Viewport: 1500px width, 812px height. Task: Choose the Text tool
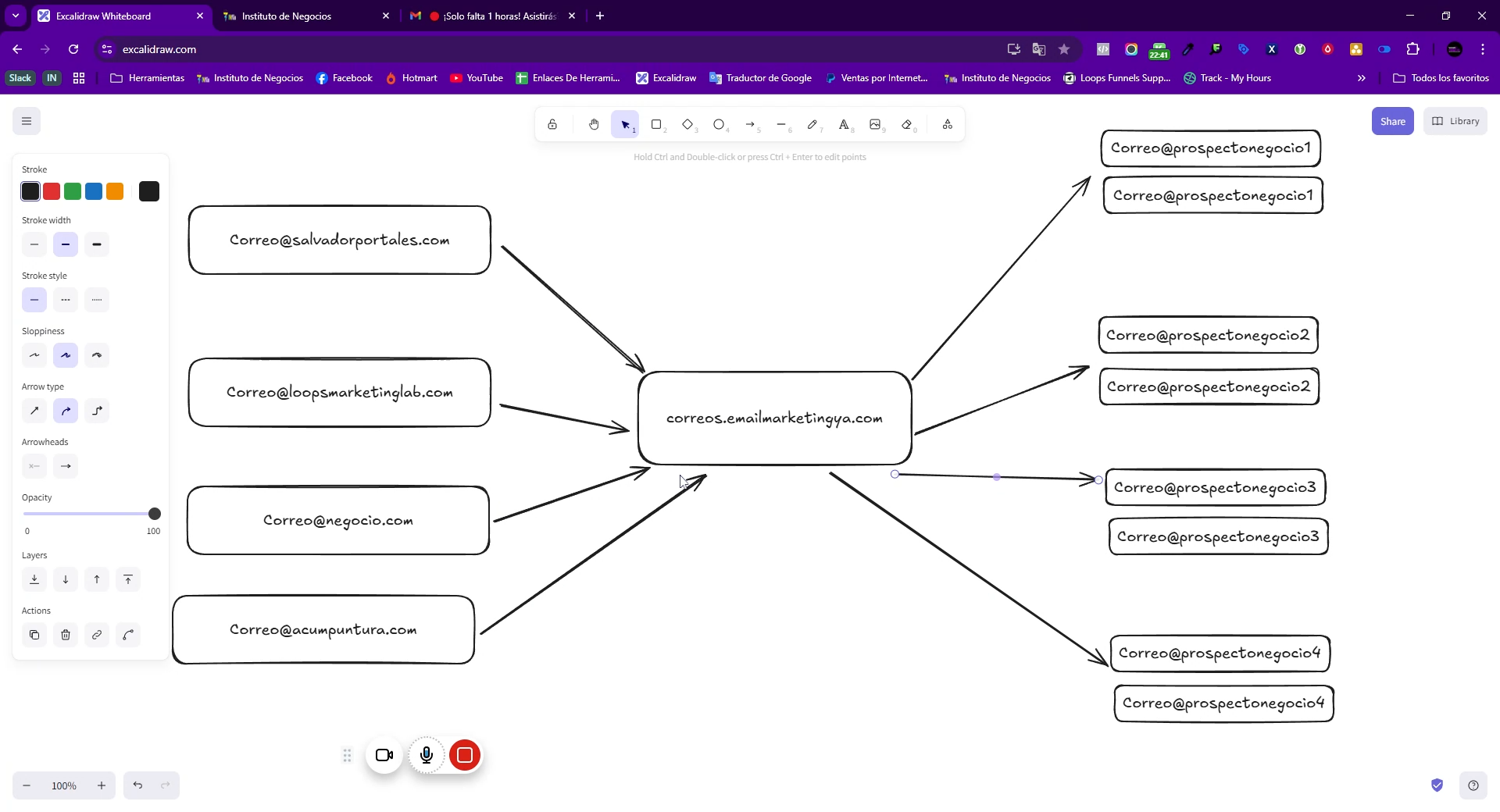[844, 125]
